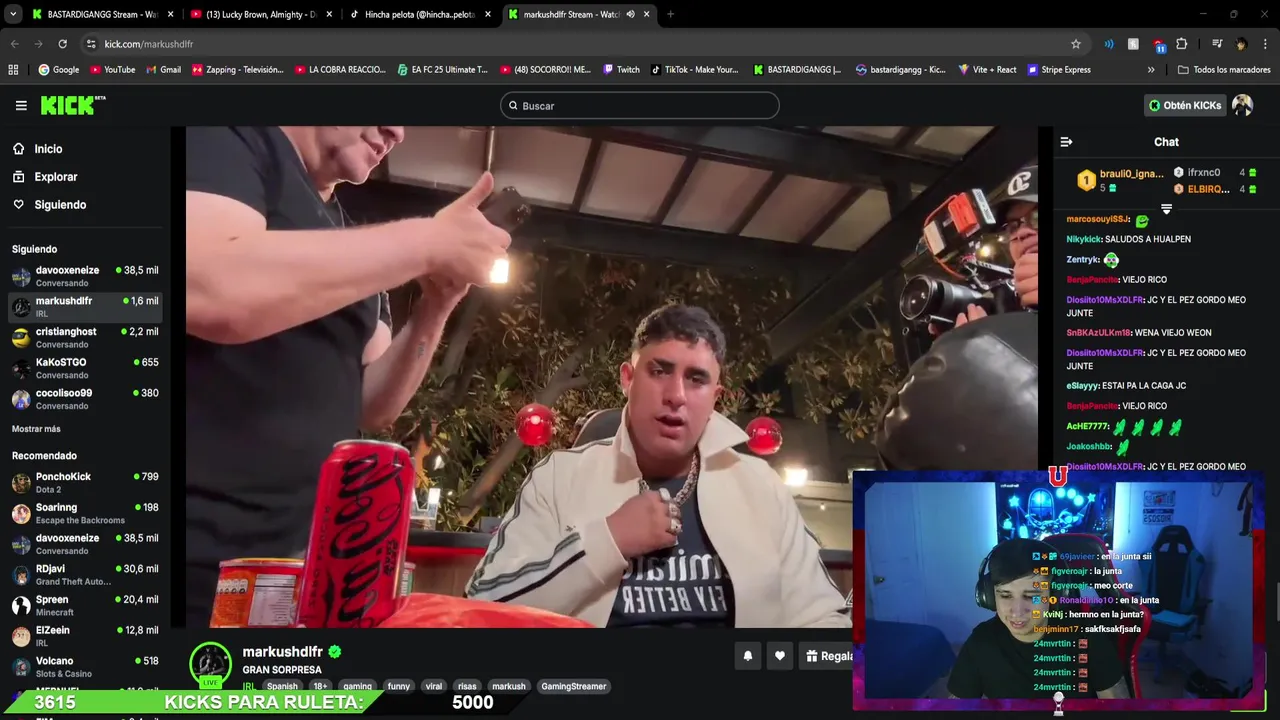Image resolution: width=1280 pixels, height=720 pixels.
Task: Open the Kick hamburger menu
Action: pyautogui.click(x=21, y=105)
